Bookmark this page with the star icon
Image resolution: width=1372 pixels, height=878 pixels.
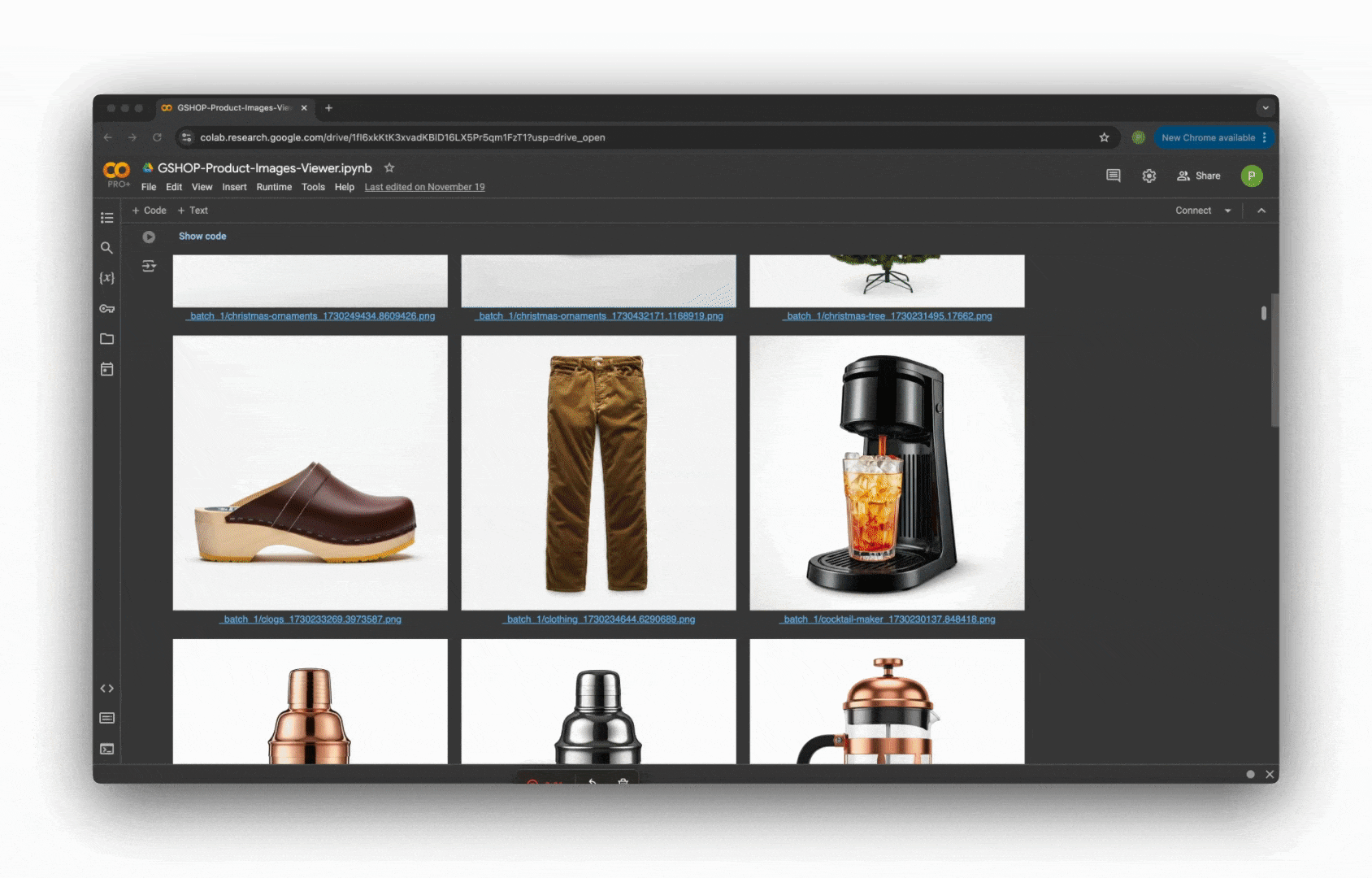[1104, 137]
